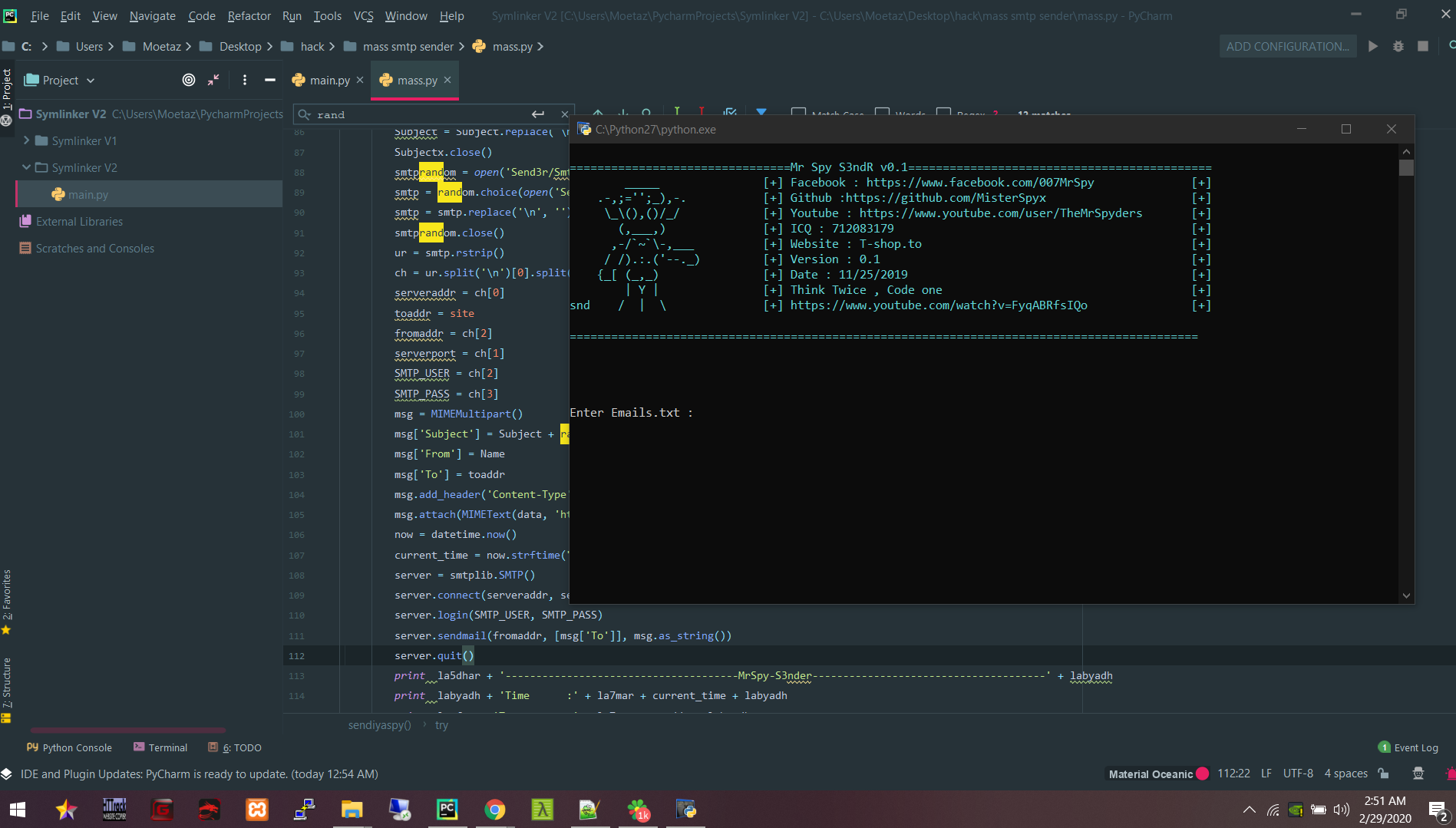
Task: Click the sendiyaspy() breadcrumb in the editor
Action: coord(379,725)
